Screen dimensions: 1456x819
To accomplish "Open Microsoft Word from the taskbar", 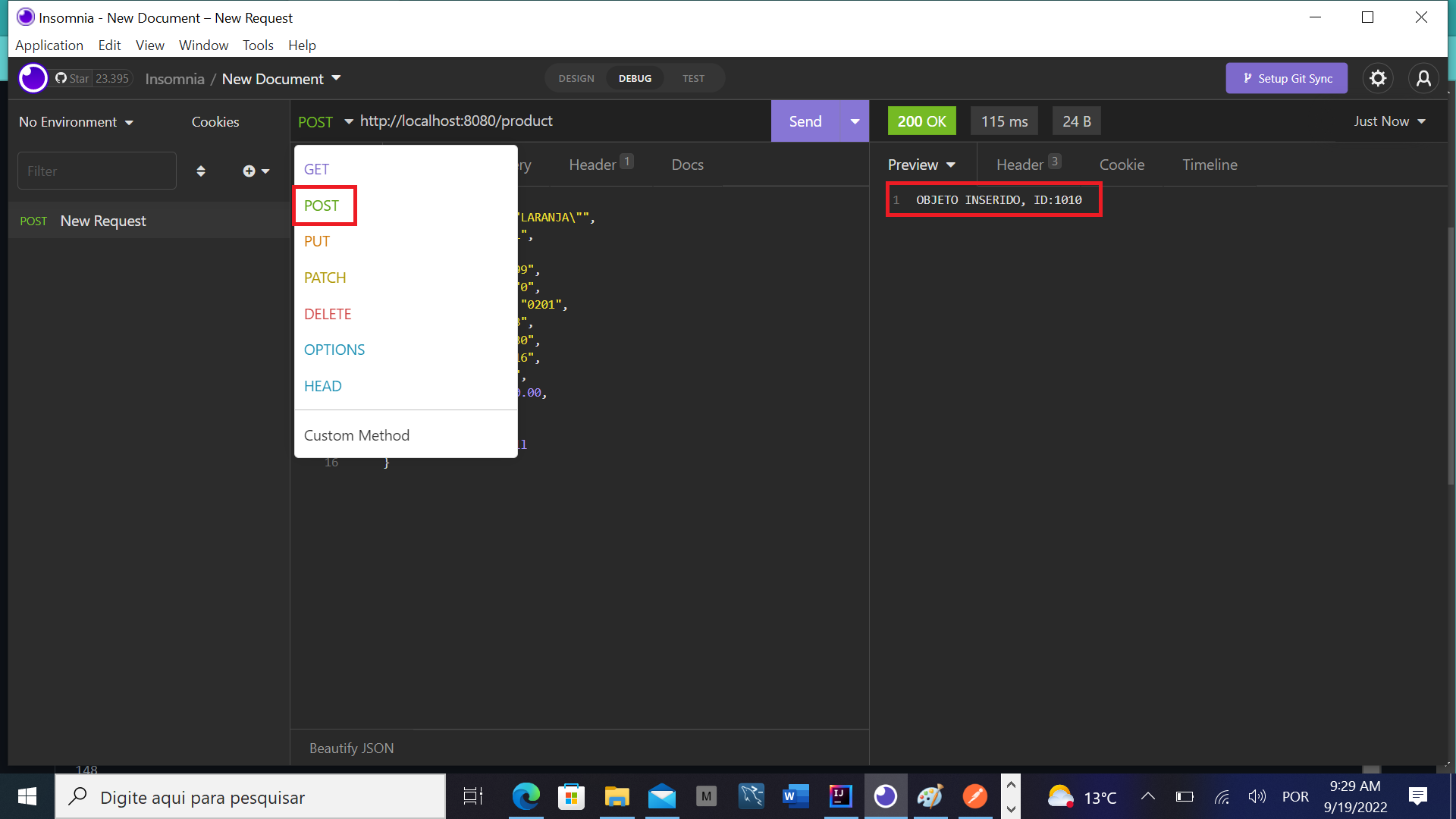I will point(795,796).
